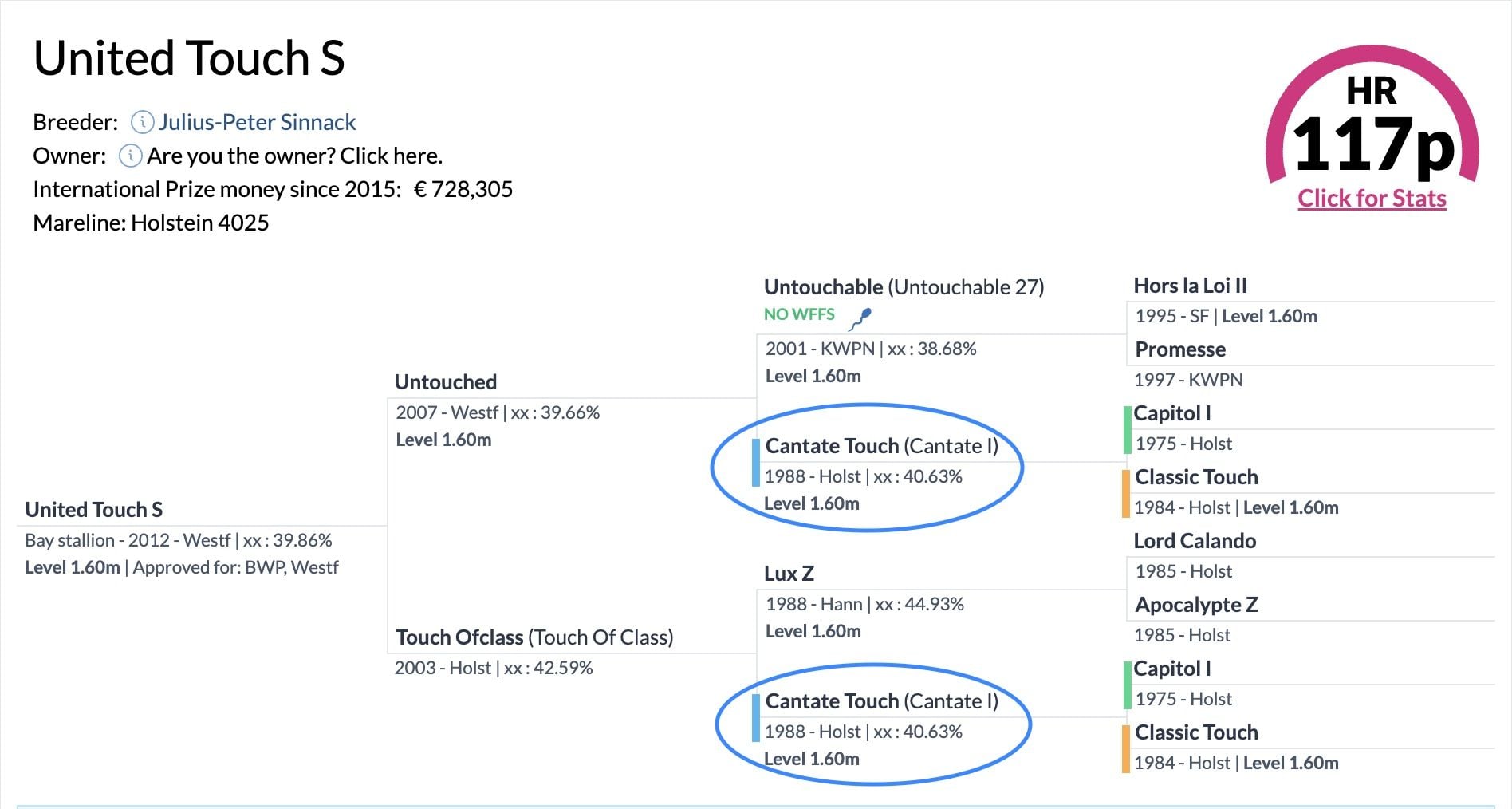
Task: Open the Promesse ancestor entry
Action: pos(1180,349)
